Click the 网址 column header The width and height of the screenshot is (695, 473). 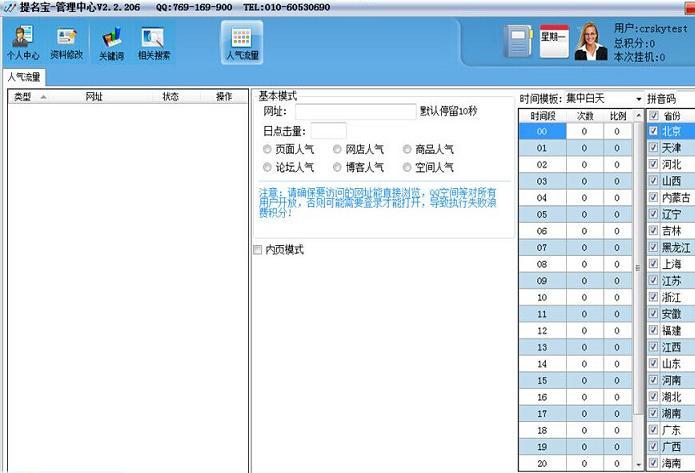pyautogui.click(x=94, y=97)
